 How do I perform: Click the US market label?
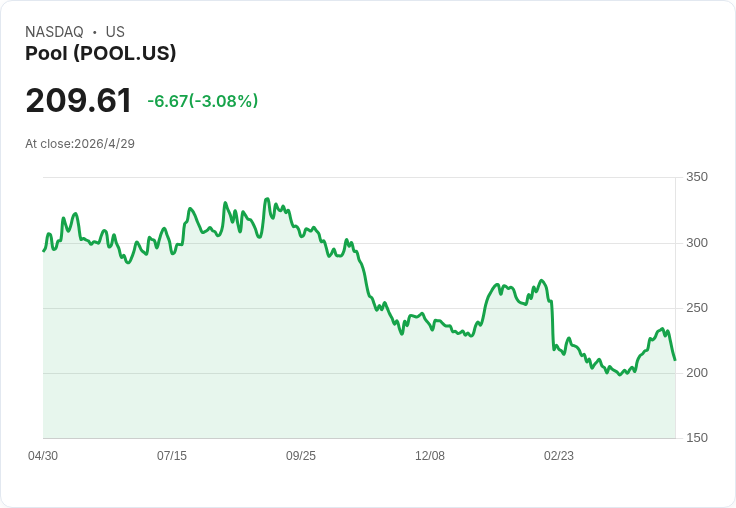(x=115, y=31)
